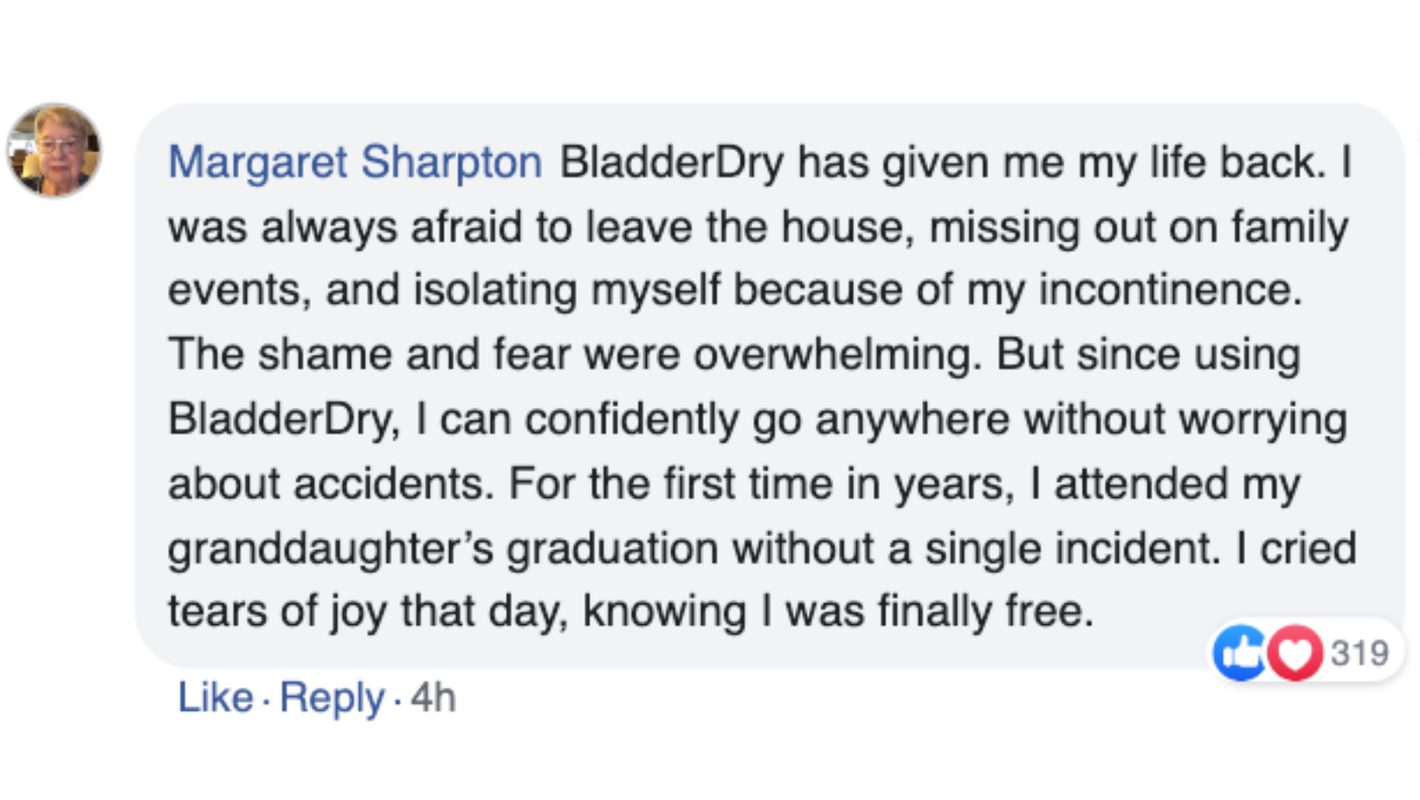
Task: Like Margaret Sharpton's comment
Action: (x=214, y=698)
